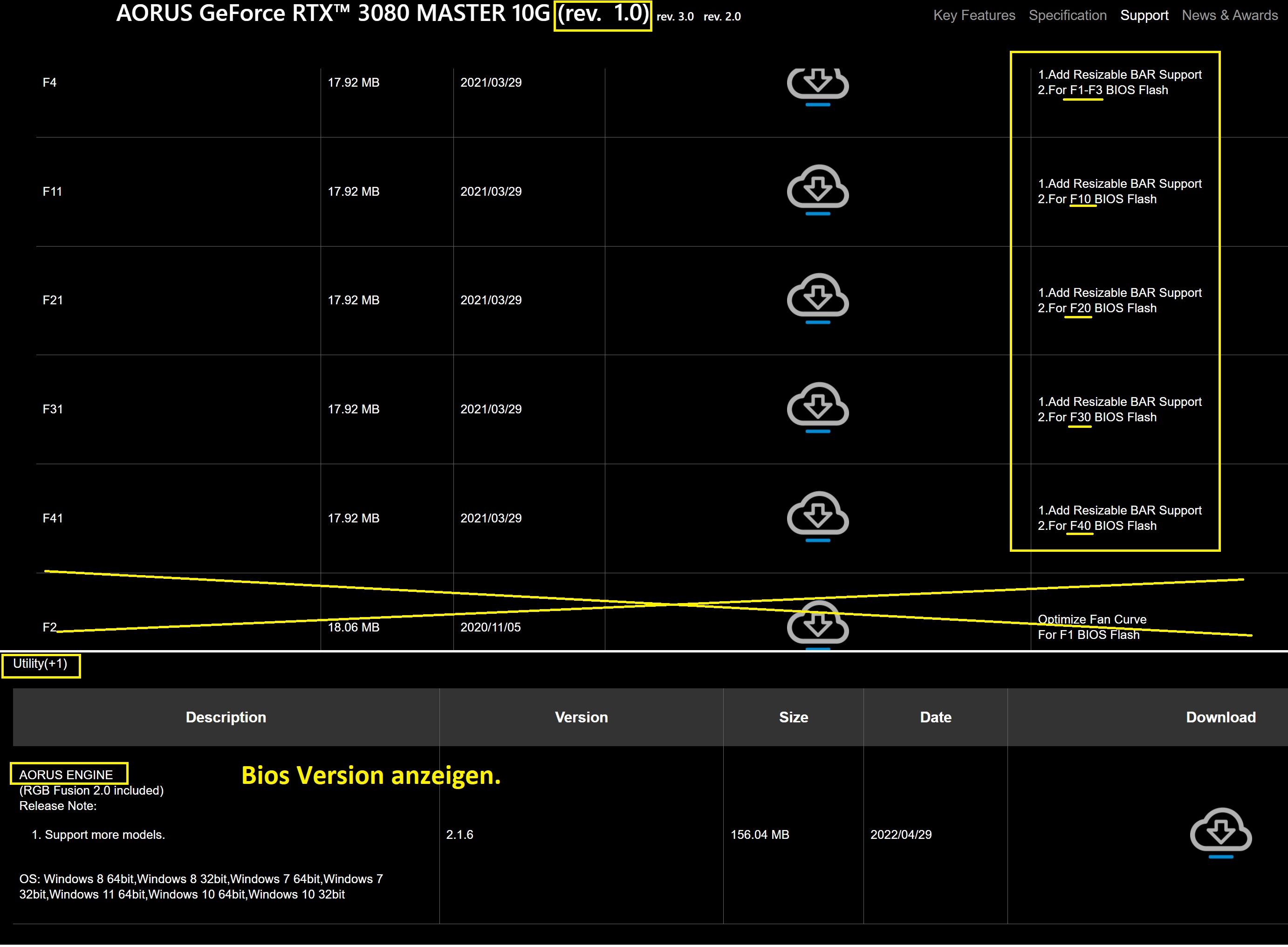Click the Download column header
The height and width of the screenshot is (947, 1288).
pyautogui.click(x=1220, y=717)
